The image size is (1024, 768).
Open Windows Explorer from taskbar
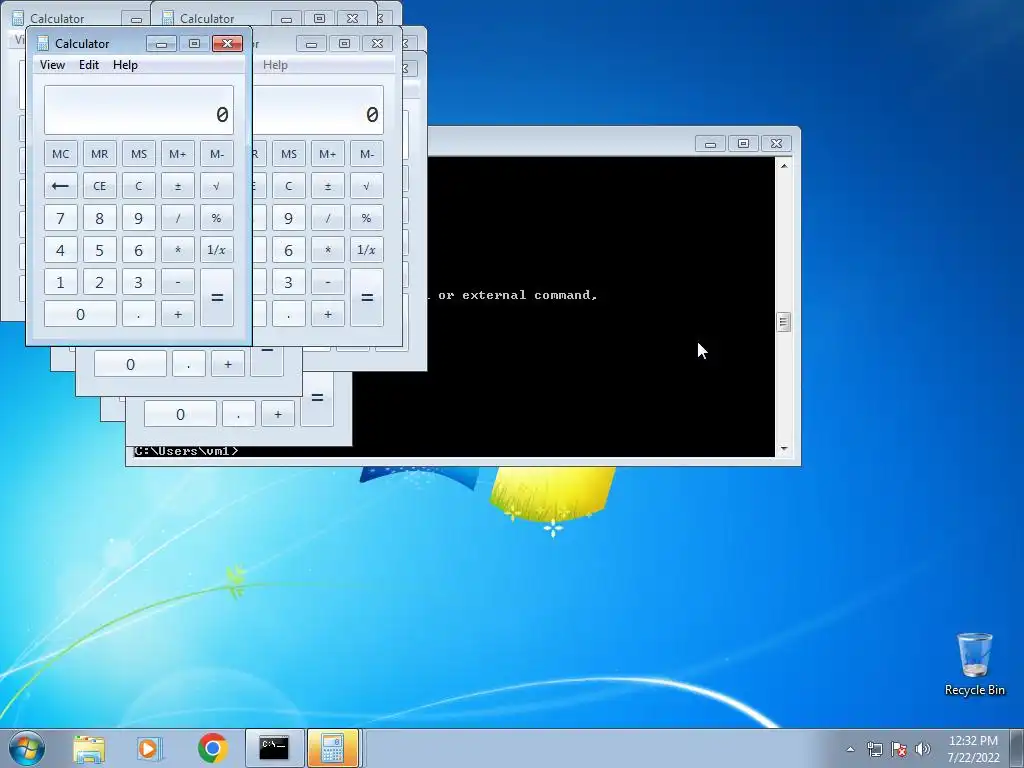click(89, 748)
